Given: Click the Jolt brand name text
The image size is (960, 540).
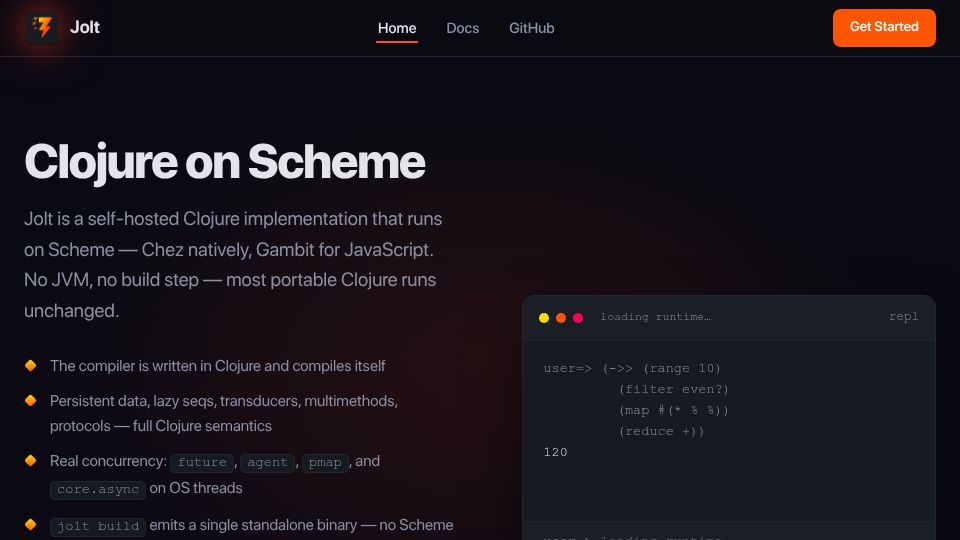Looking at the screenshot, I should tap(84, 28).
